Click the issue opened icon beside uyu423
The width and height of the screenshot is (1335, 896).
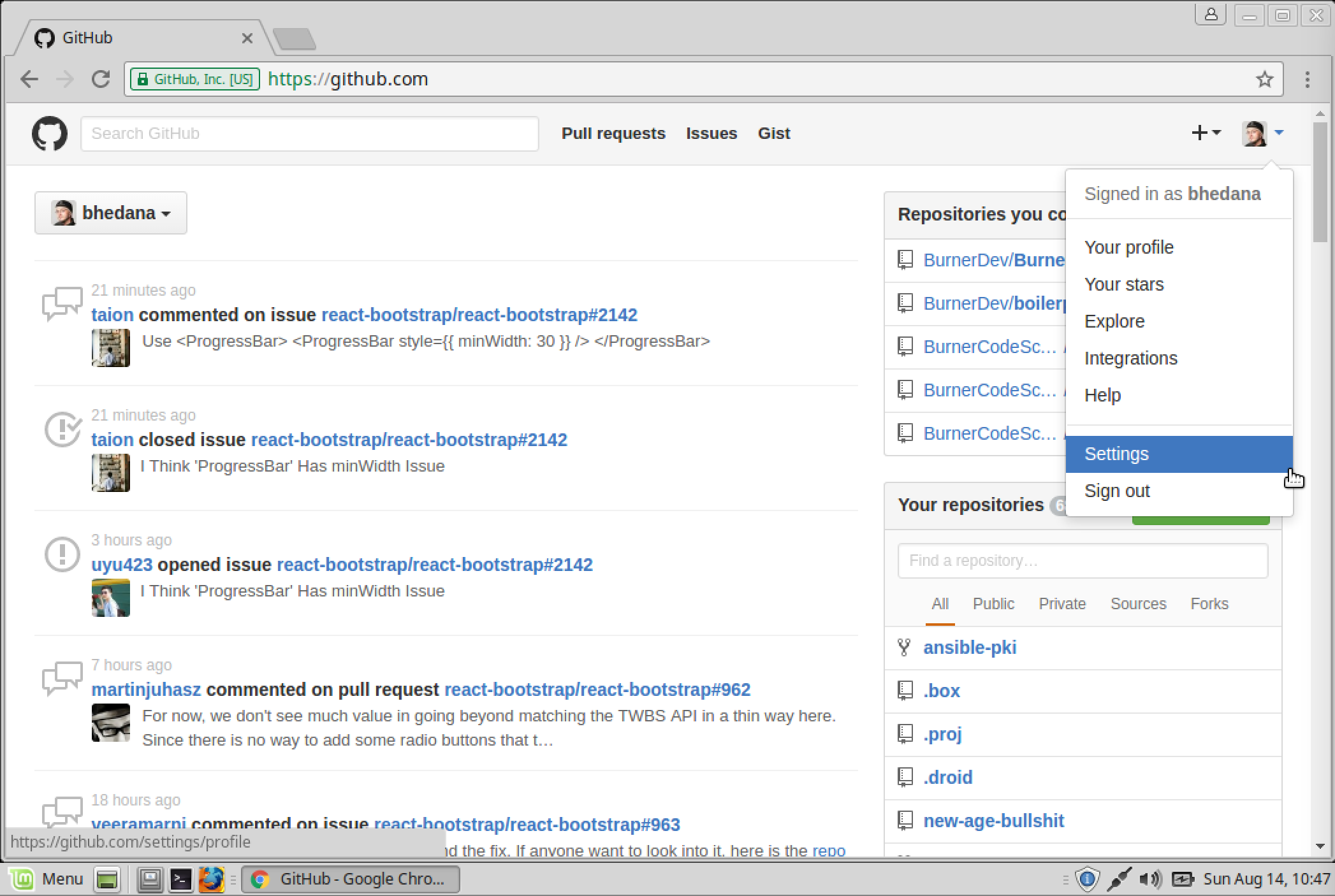(x=62, y=554)
